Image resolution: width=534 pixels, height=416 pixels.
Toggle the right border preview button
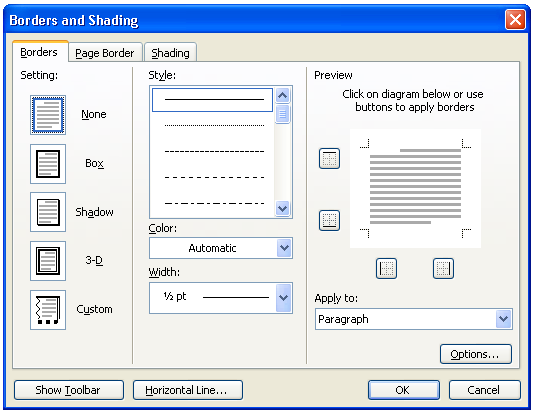(443, 269)
